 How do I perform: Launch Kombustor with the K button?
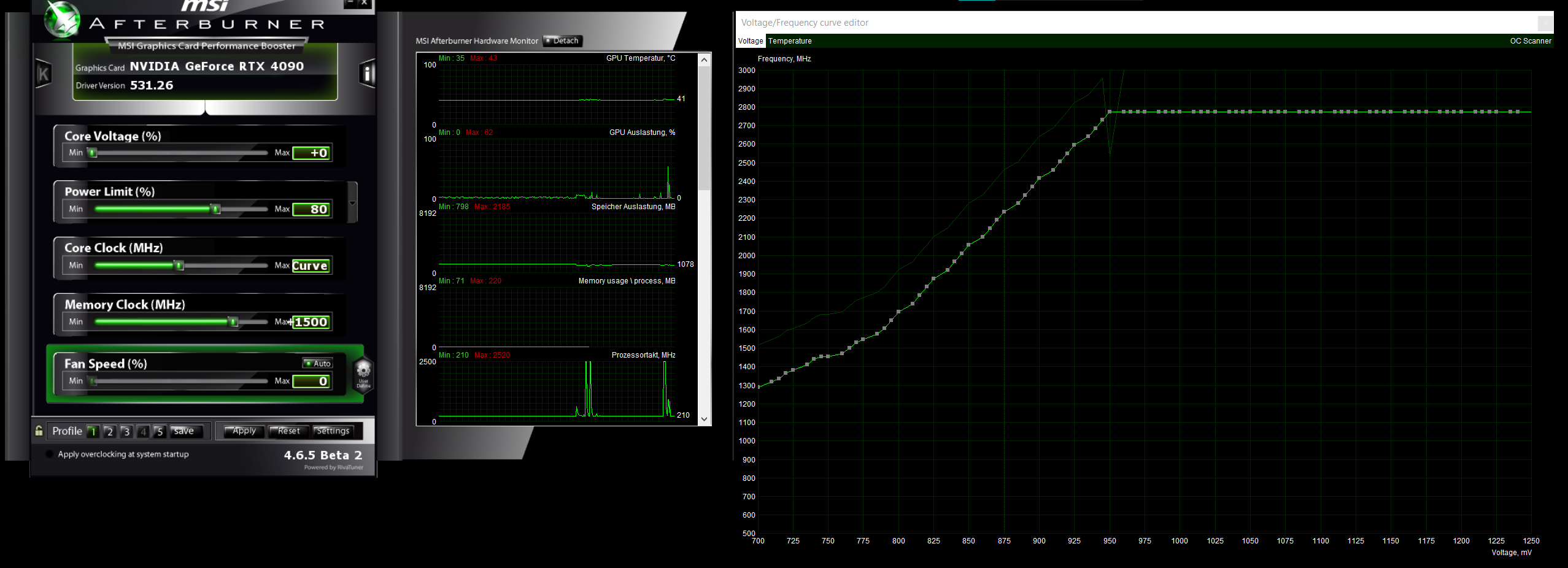pos(44,74)
